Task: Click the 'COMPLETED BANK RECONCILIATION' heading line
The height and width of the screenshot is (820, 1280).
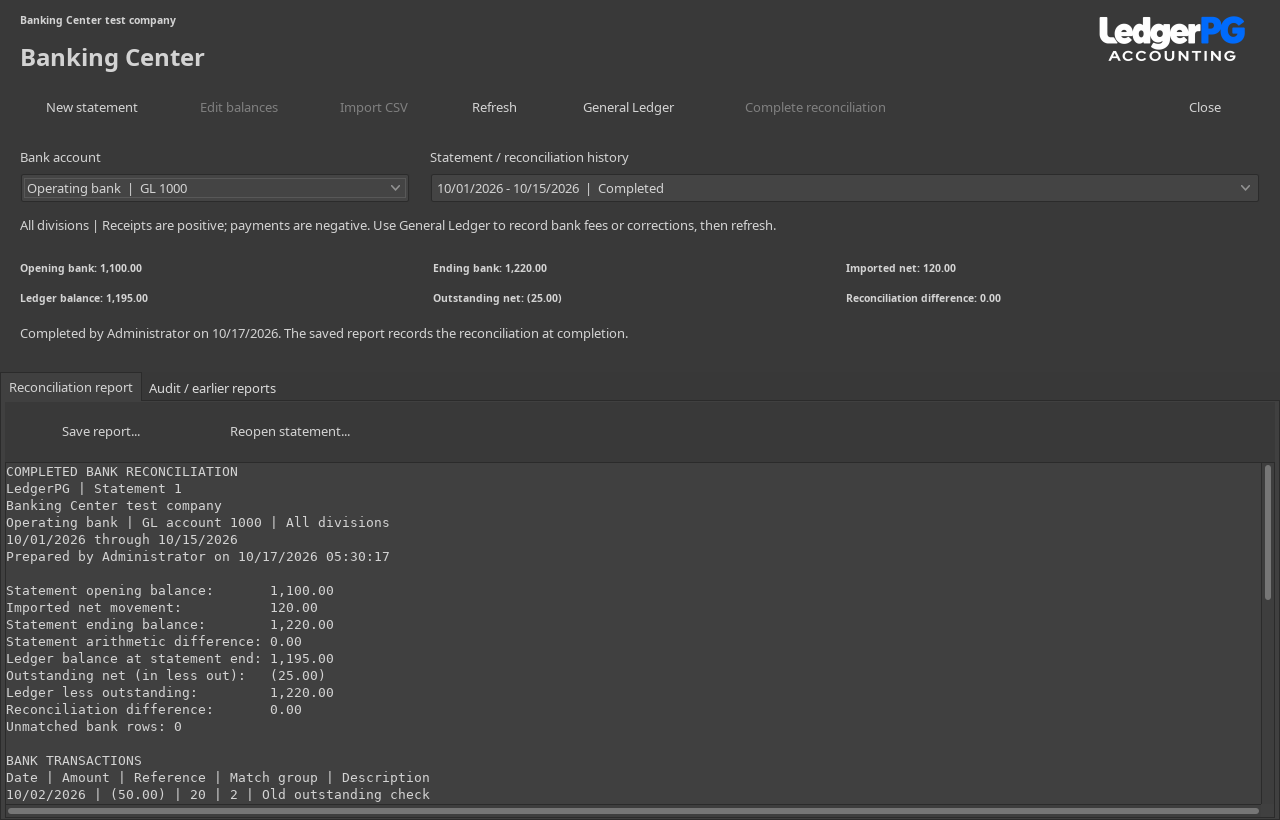Action: (x=122, y=471)
